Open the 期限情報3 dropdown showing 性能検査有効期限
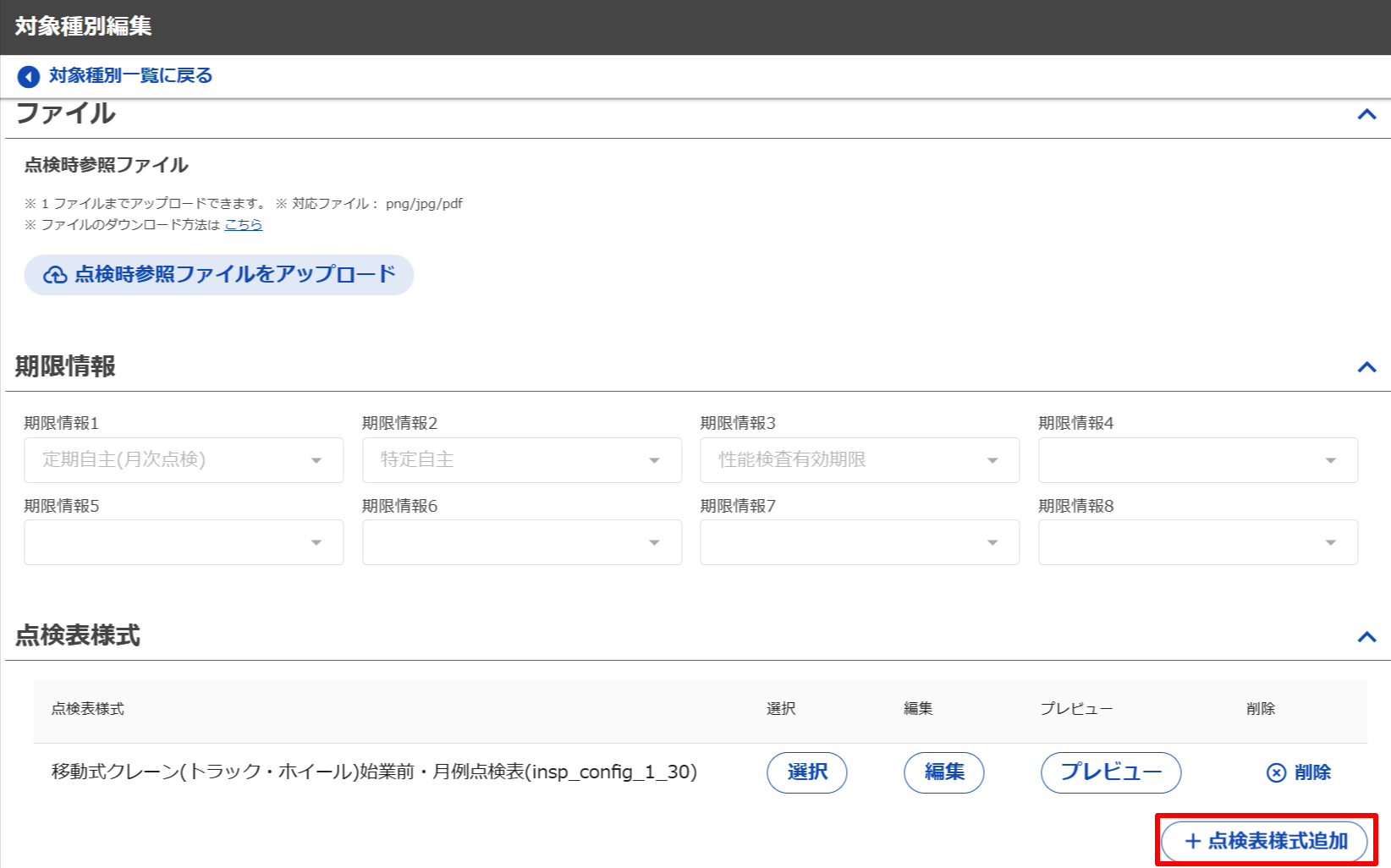This screenshot has width=1391, height=868. [x=859, y=460]
